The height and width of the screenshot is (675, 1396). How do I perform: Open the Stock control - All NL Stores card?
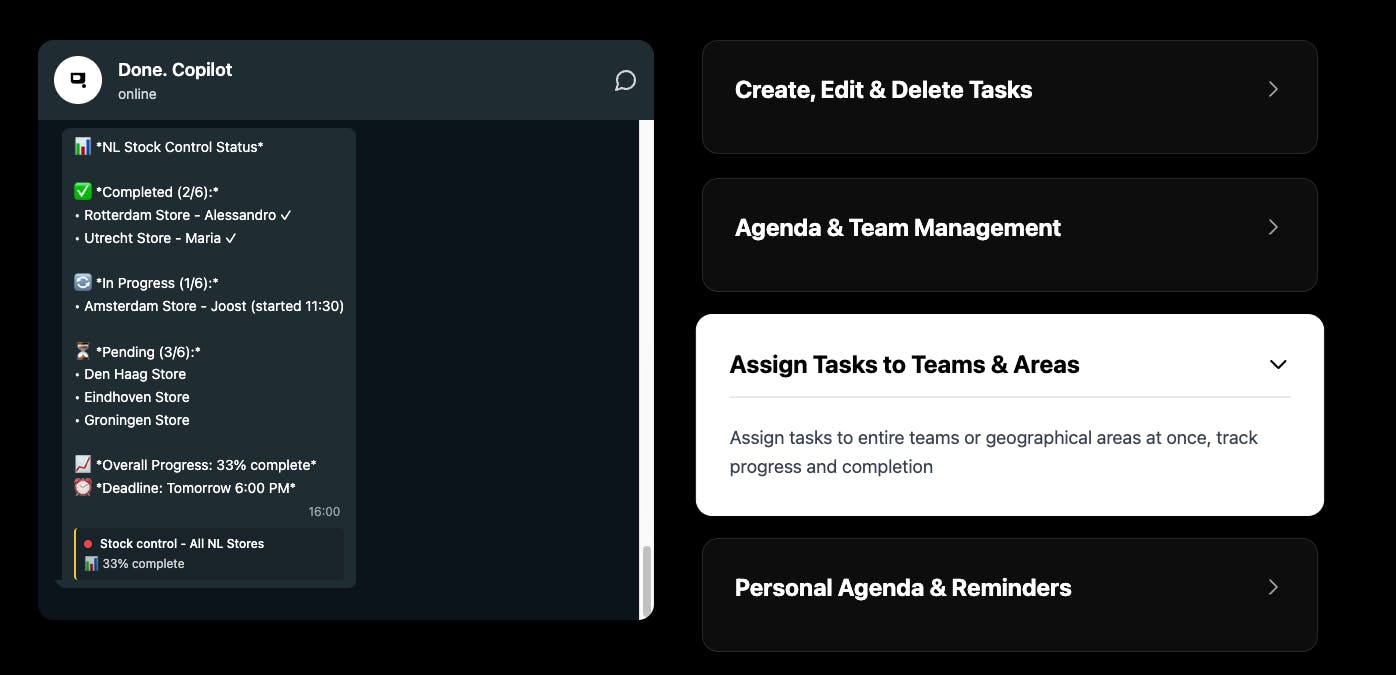point(209,554)
